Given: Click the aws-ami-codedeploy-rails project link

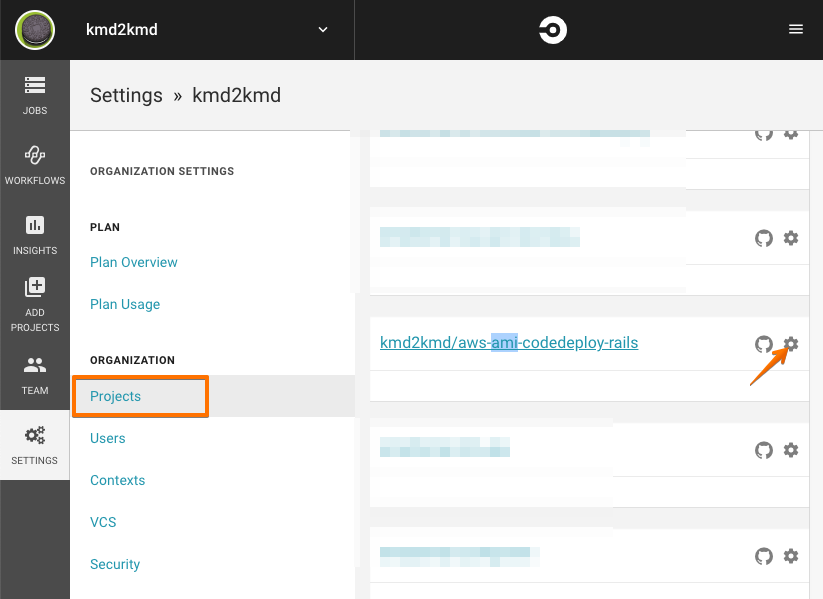Looking at the screenshot, I should (x=509, y=342).
